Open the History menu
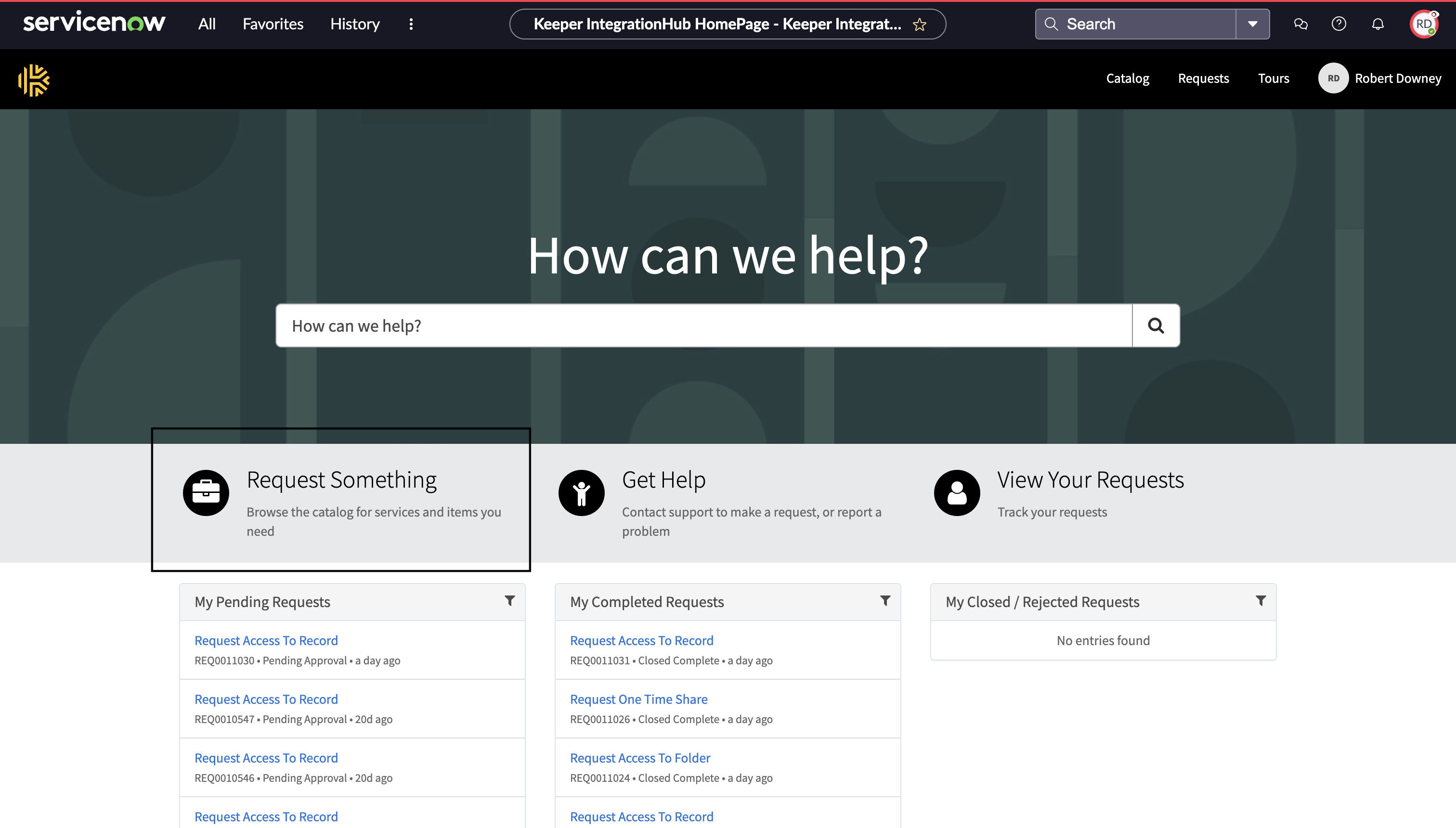 355,24
